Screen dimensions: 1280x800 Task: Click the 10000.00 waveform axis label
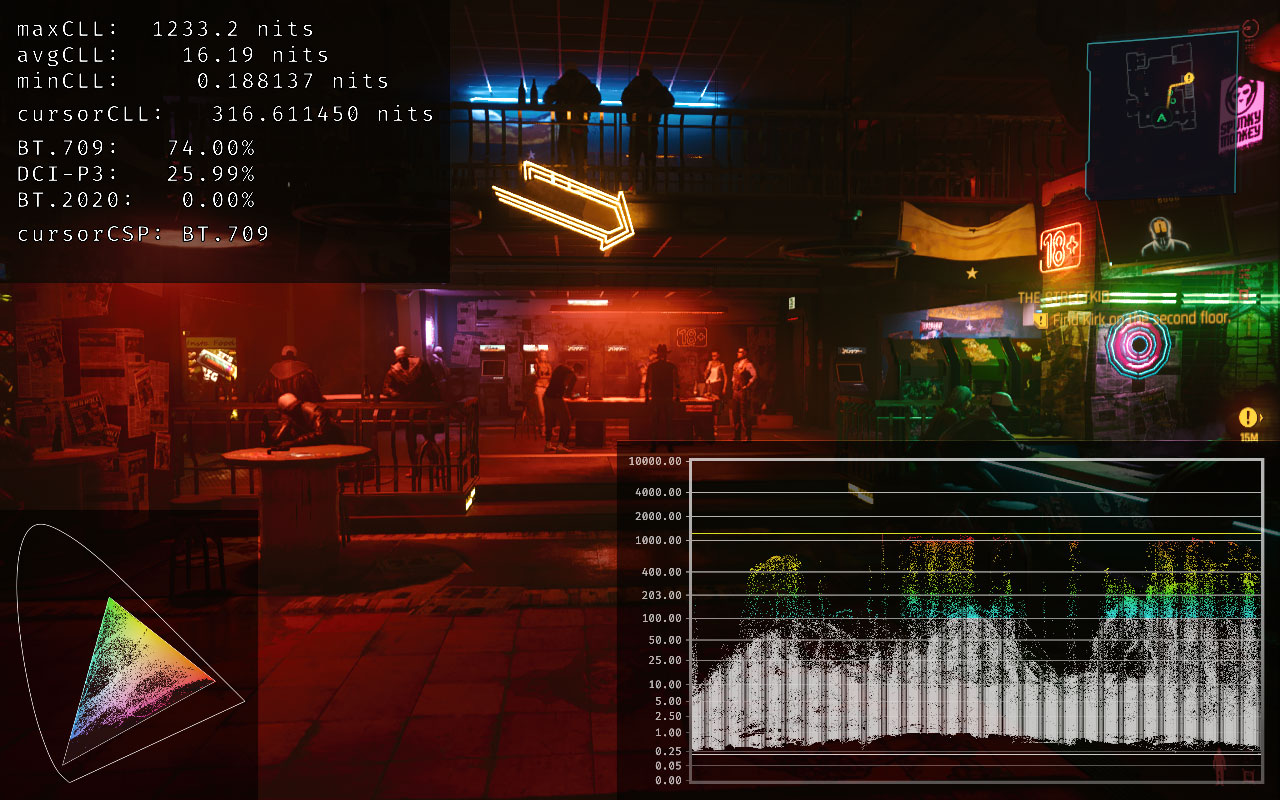[656, 461]
